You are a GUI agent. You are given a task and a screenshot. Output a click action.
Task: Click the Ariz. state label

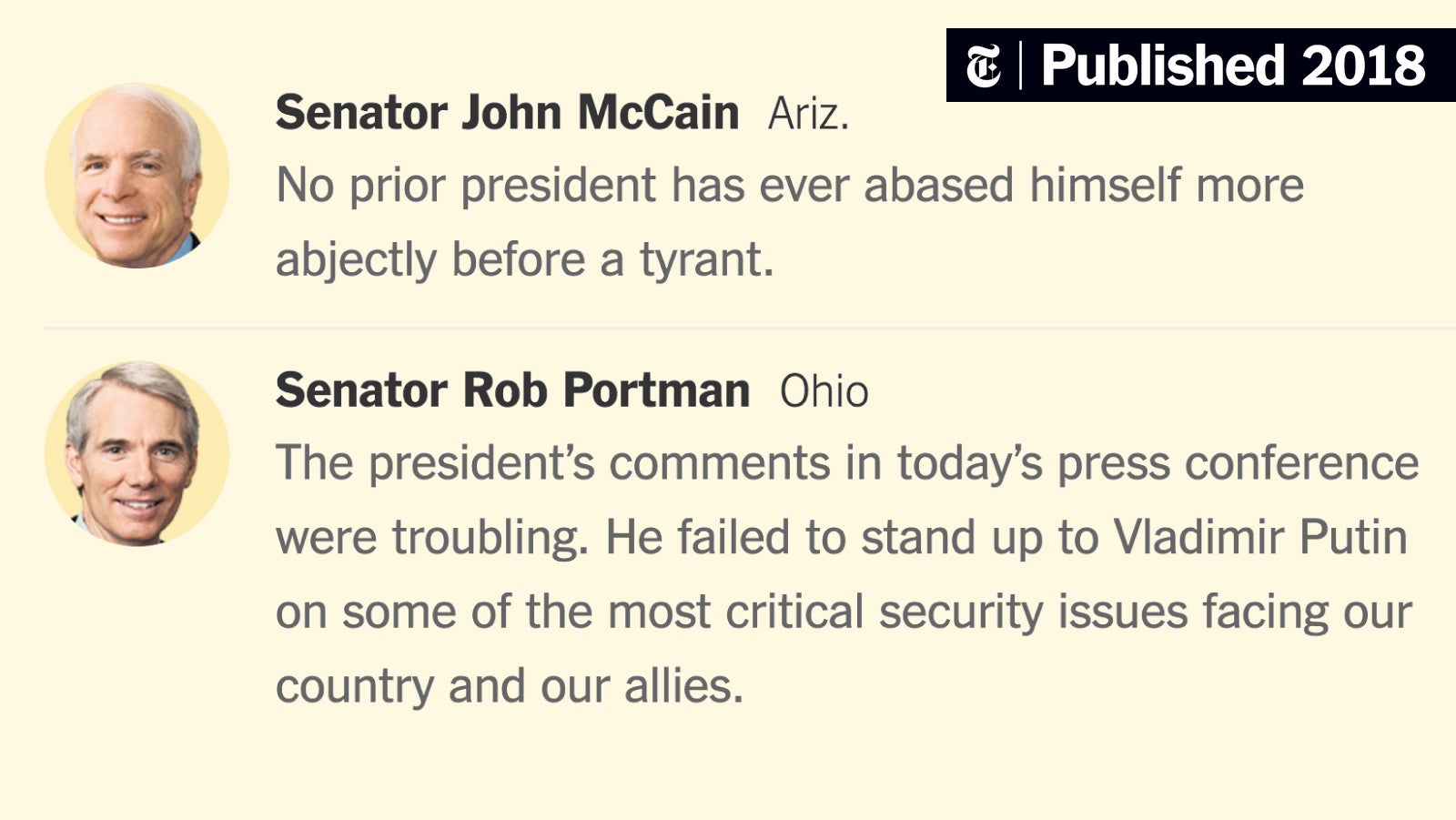(x=808, y=115)
